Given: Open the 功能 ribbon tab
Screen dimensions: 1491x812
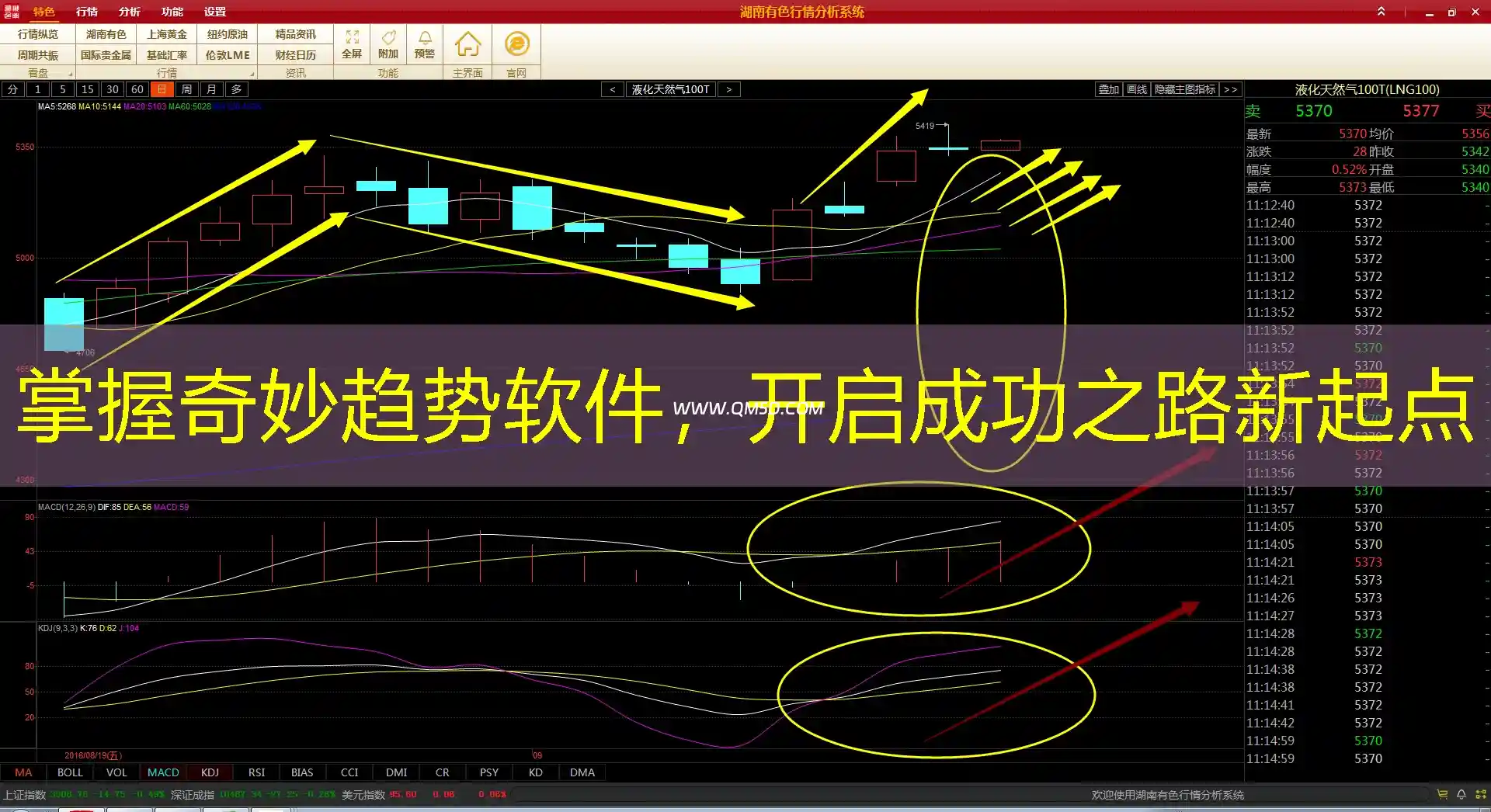Looking at the screenshot, I should coord(172,12).
